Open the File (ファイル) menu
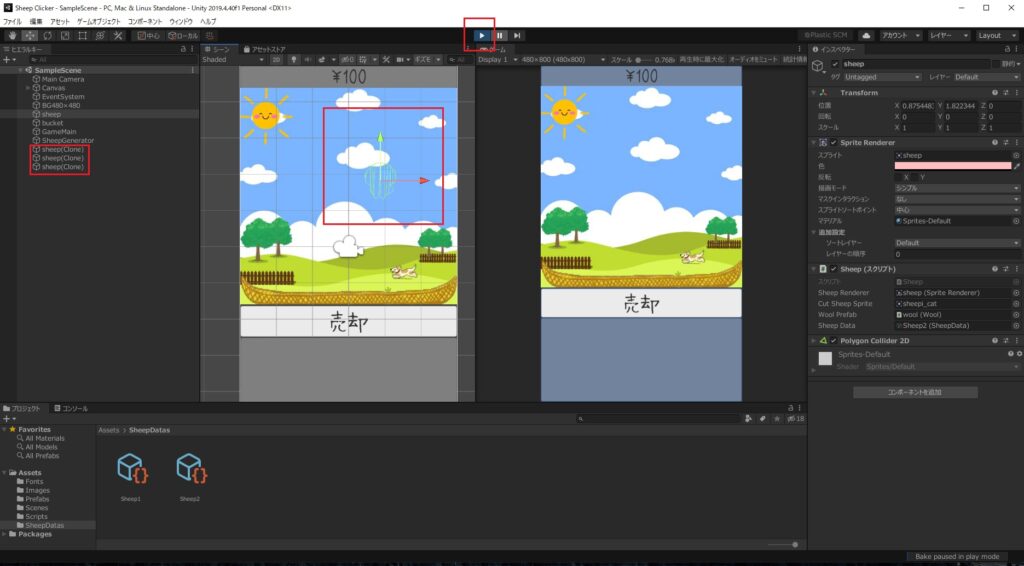 [x=12, y=22]
